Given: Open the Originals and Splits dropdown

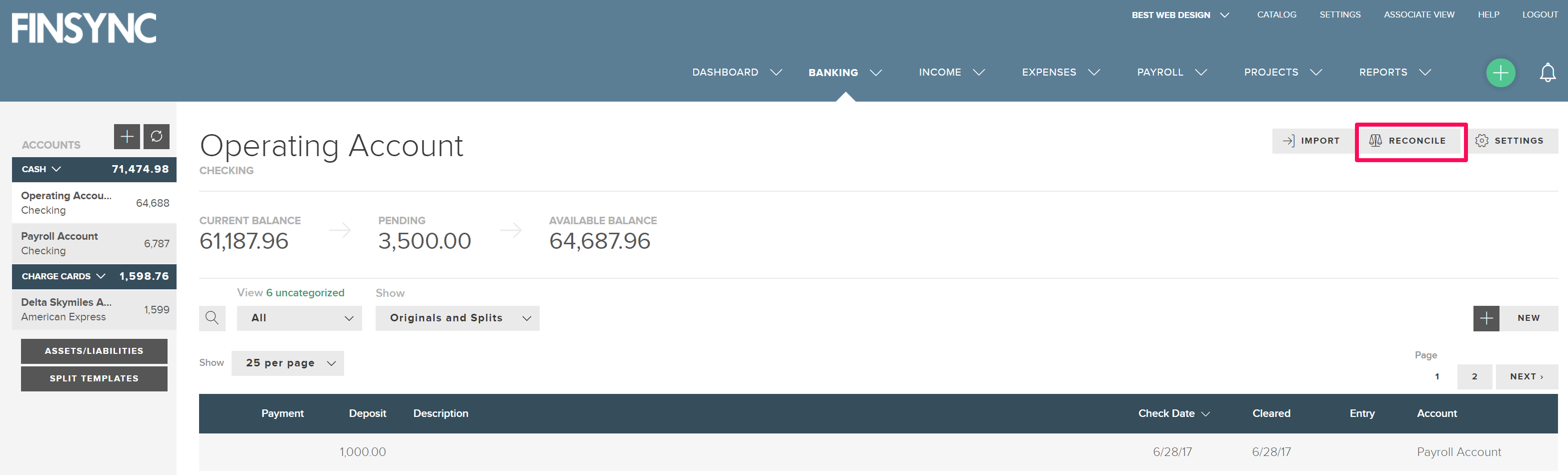Looking at the screenshot, I should tap(457, 318).
